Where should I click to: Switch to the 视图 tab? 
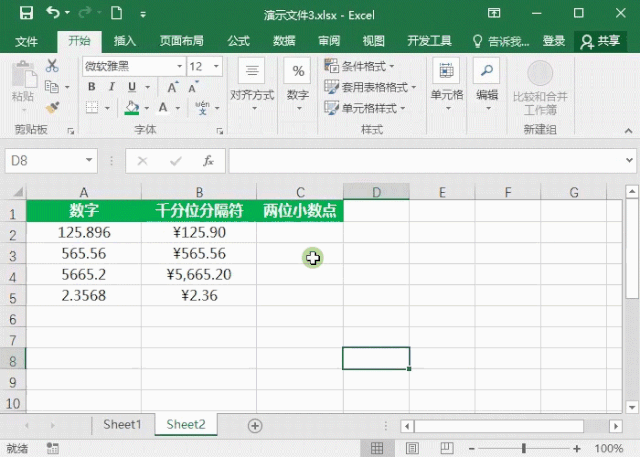click(373, 41)
